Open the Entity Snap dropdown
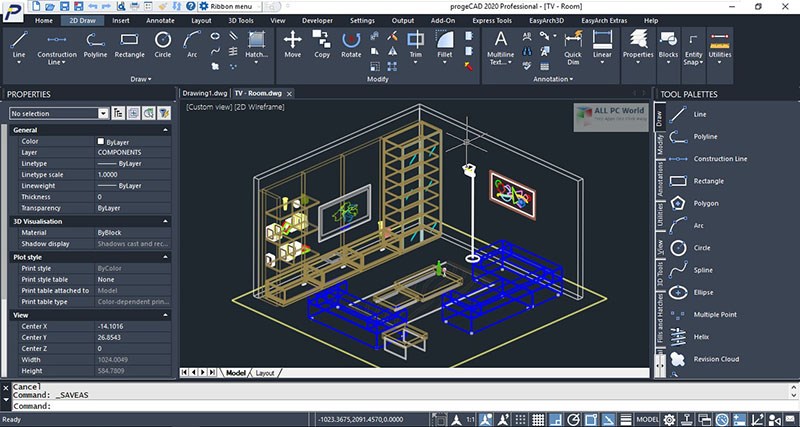 (x=693, y=50)
